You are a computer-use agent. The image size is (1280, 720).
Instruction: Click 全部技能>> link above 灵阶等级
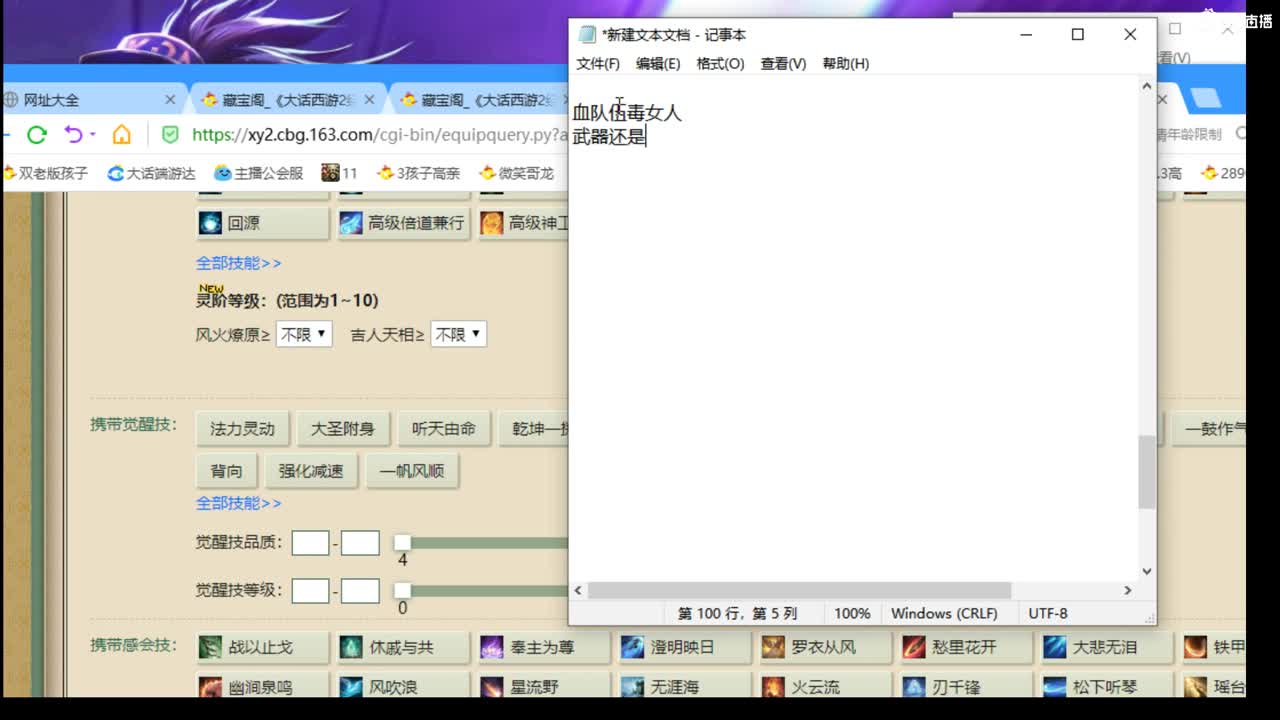[x=238, y=263]
